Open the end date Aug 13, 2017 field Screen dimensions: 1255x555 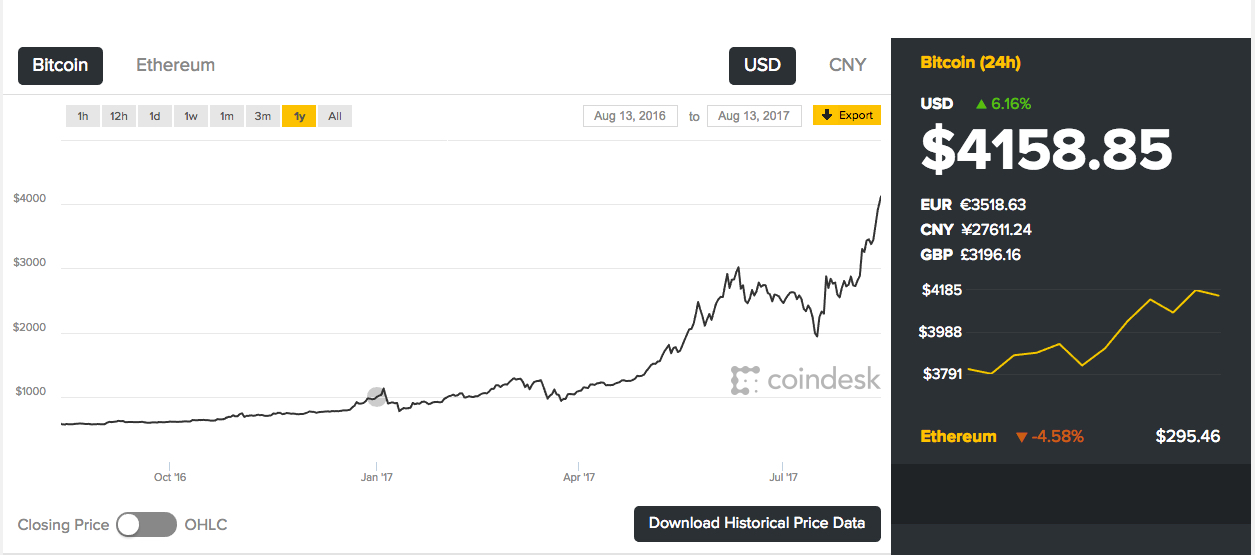pos(754,116)
